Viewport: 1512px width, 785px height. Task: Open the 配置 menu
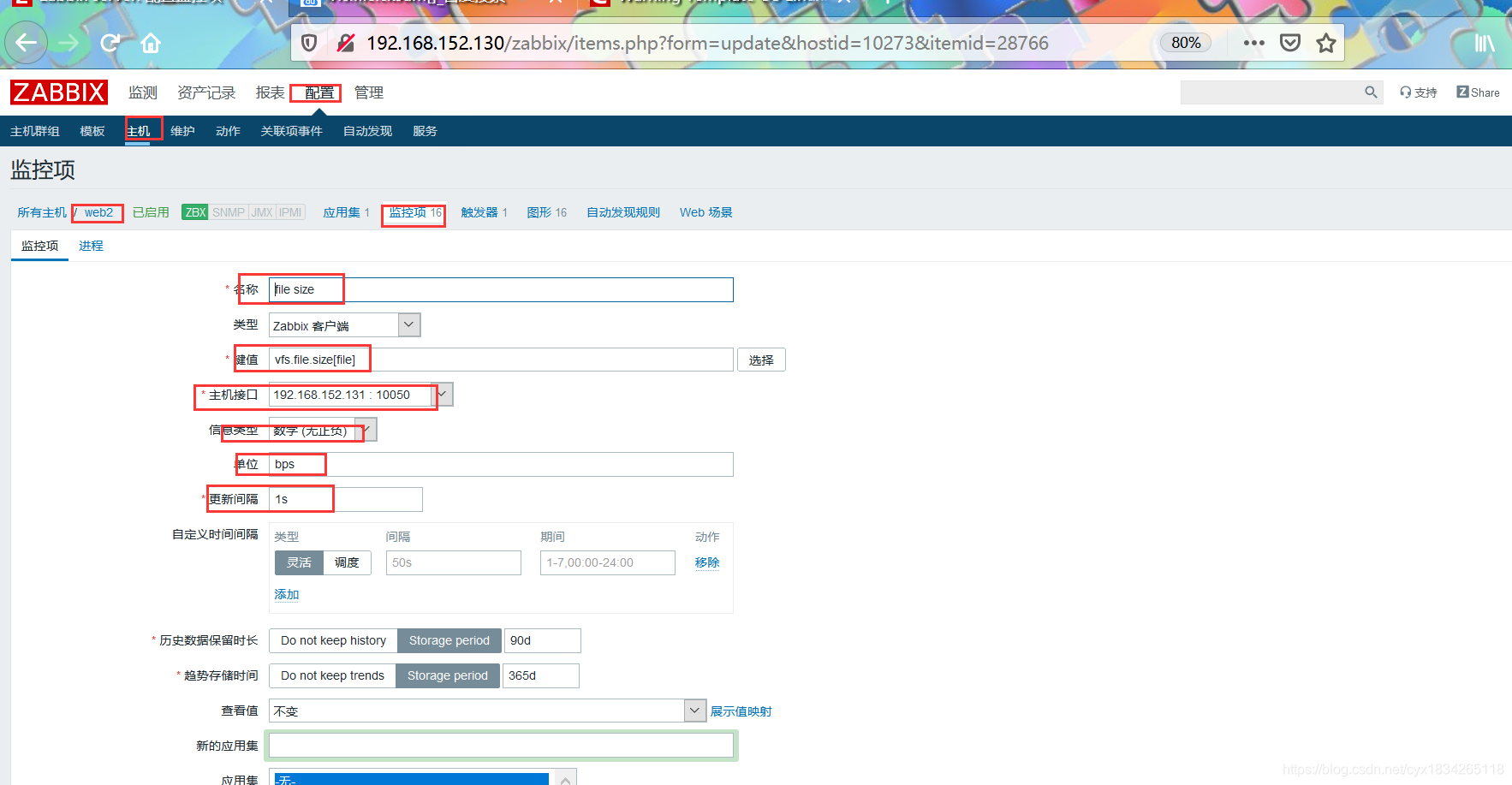[319, 92]
